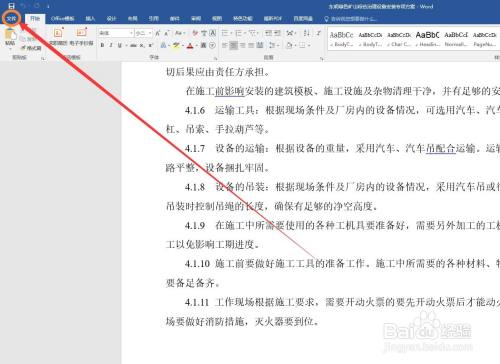Click the Bullets list icon
Image resolution: width=500 pixels, height=364 pixels.
point(226,33)
